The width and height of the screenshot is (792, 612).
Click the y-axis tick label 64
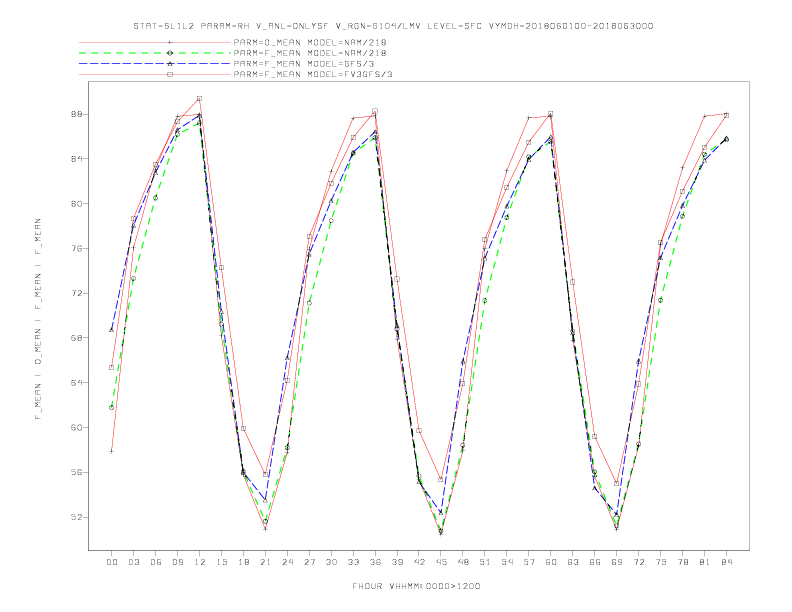76,383
